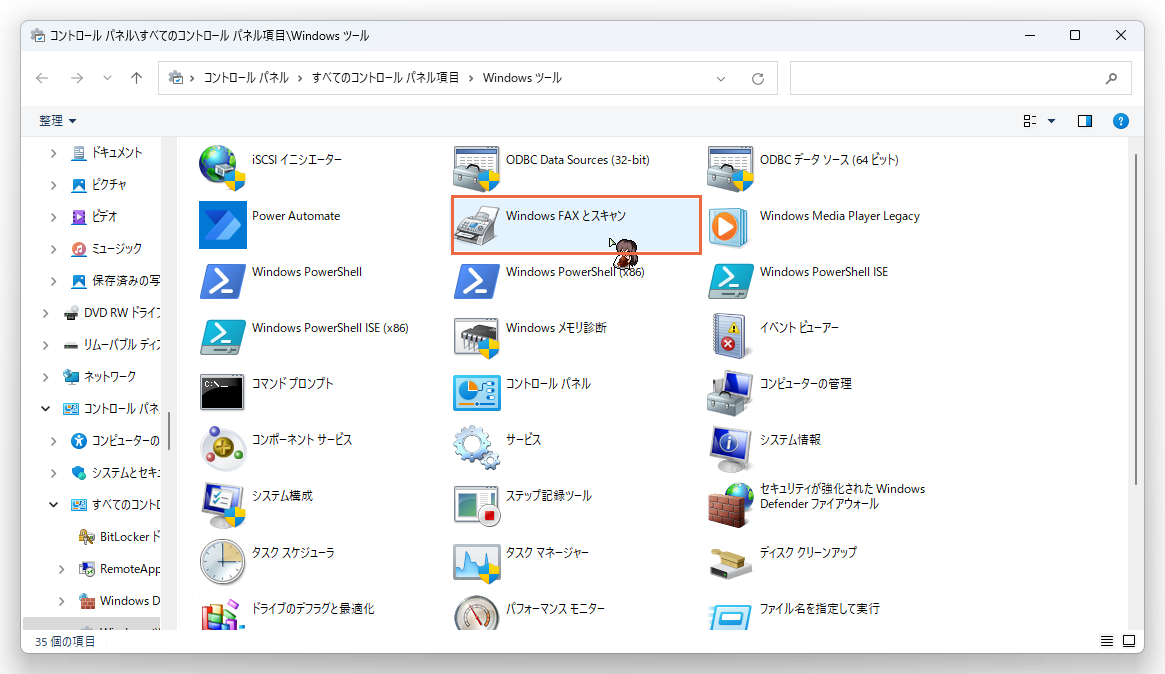
Task: Open the Windows Defender ファイアウォール icon
Action: [x=730, y=505]
